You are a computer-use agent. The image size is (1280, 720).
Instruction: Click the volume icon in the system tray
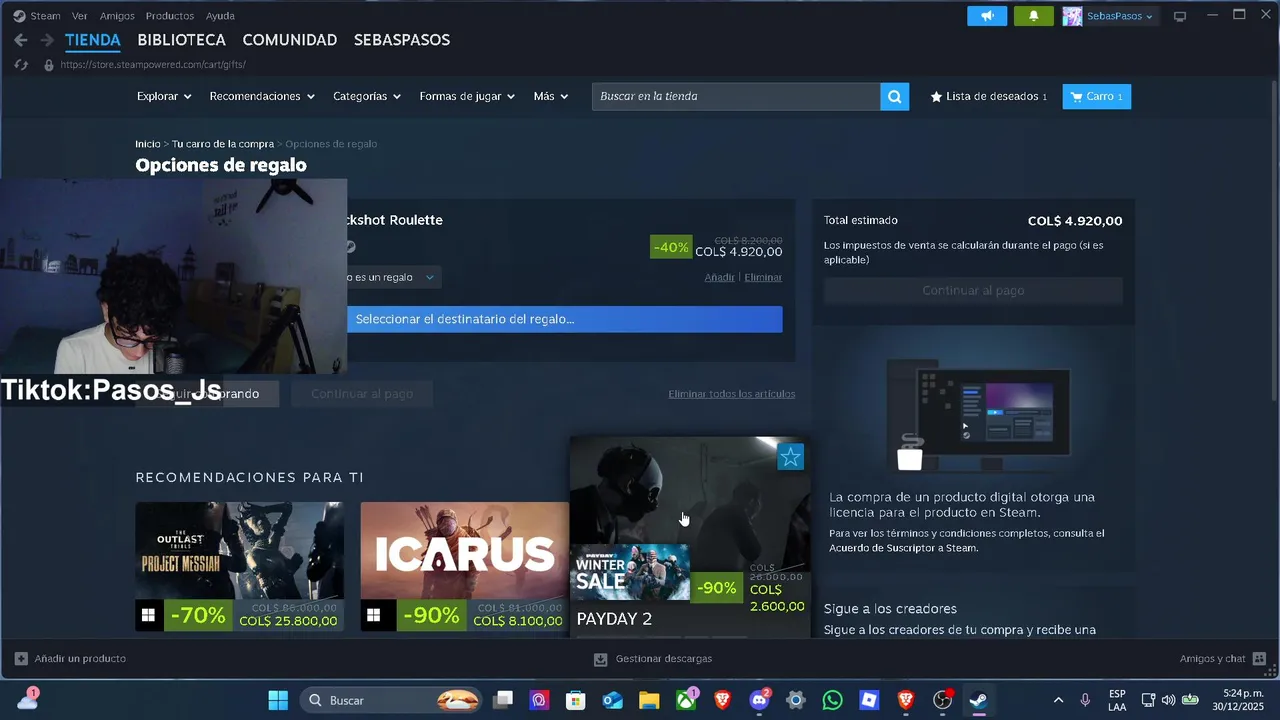click(1168, 700)
